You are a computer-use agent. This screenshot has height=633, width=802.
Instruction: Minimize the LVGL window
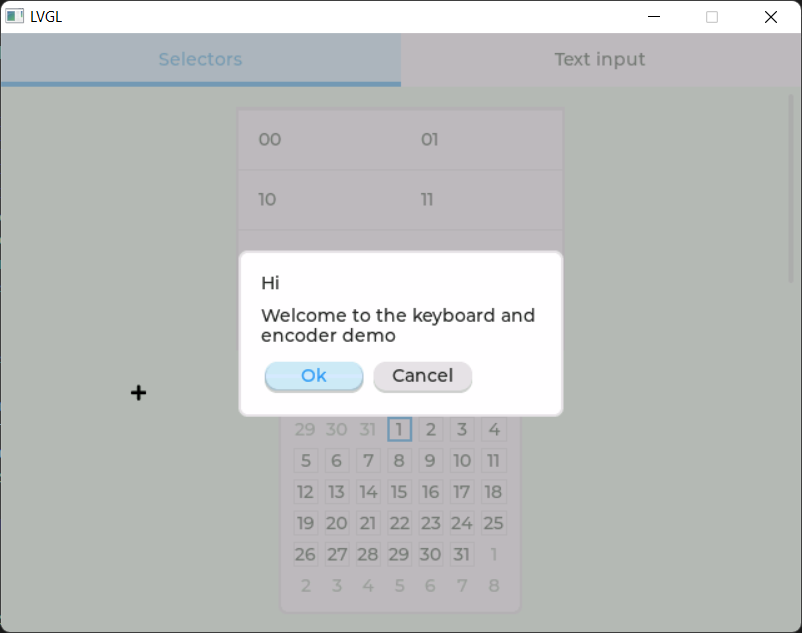click(654, 17)
